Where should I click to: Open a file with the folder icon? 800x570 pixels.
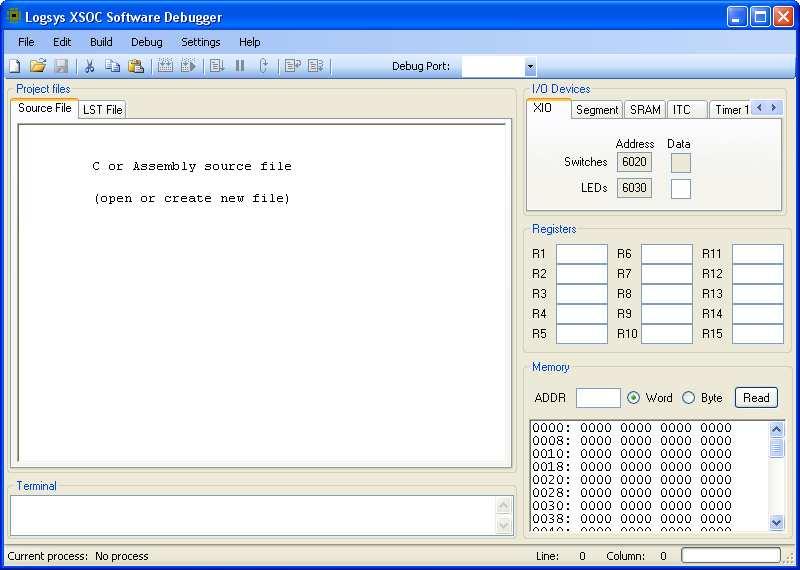pyautogui.click(x=38, y=66)
